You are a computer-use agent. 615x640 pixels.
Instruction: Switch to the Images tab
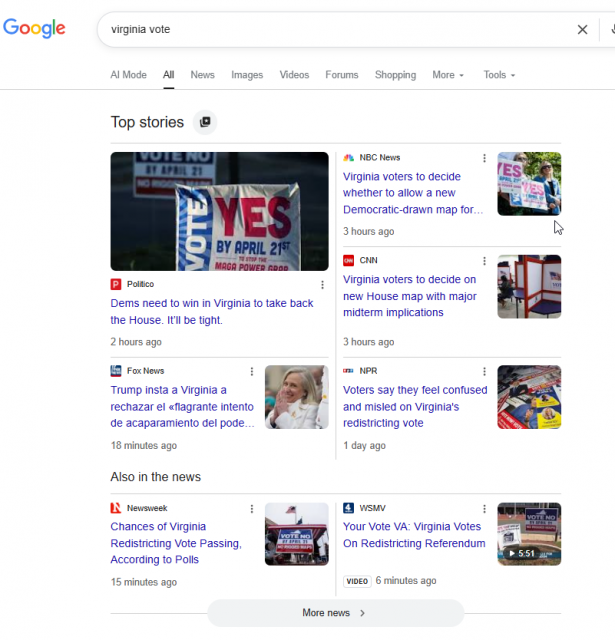247,75
